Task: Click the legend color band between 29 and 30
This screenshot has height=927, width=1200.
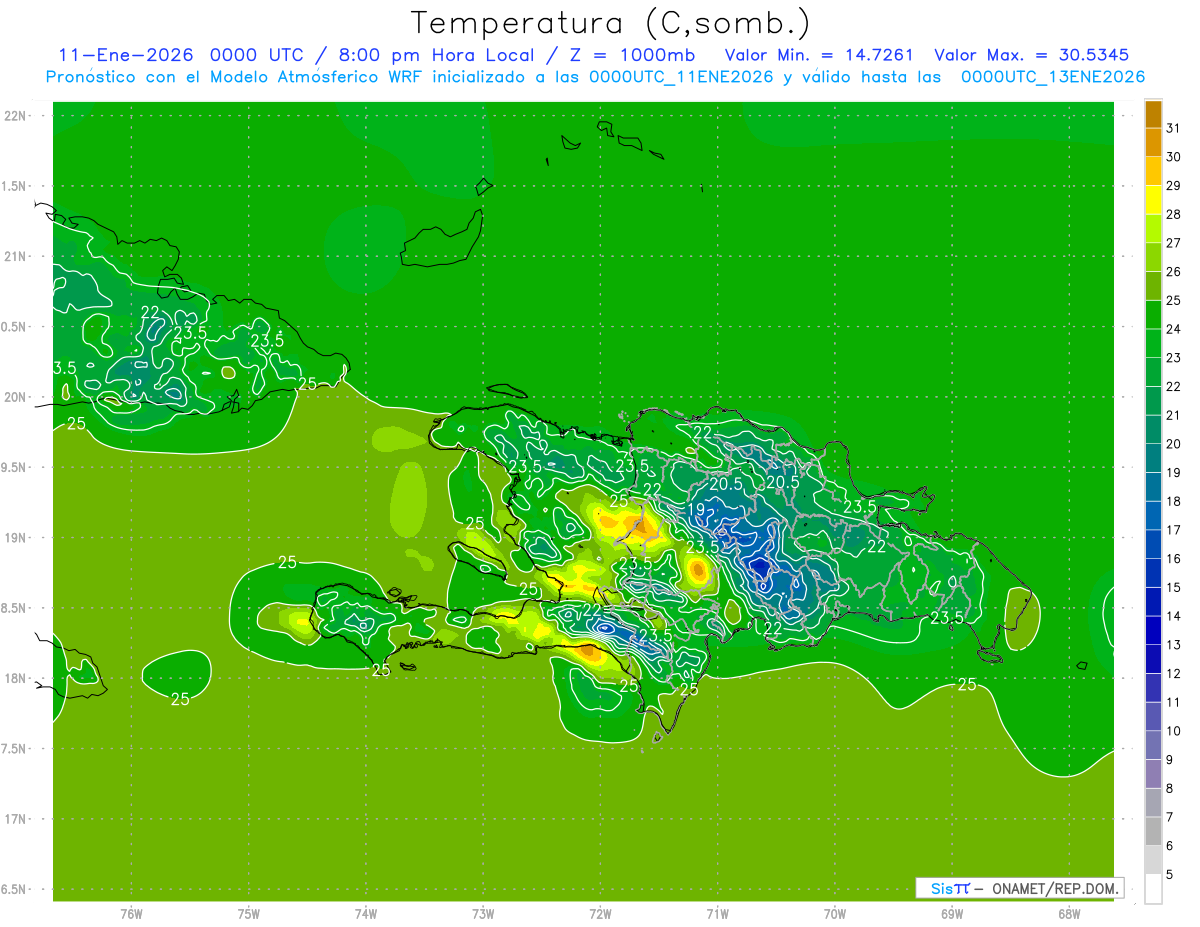Action: click(1153, 171)
